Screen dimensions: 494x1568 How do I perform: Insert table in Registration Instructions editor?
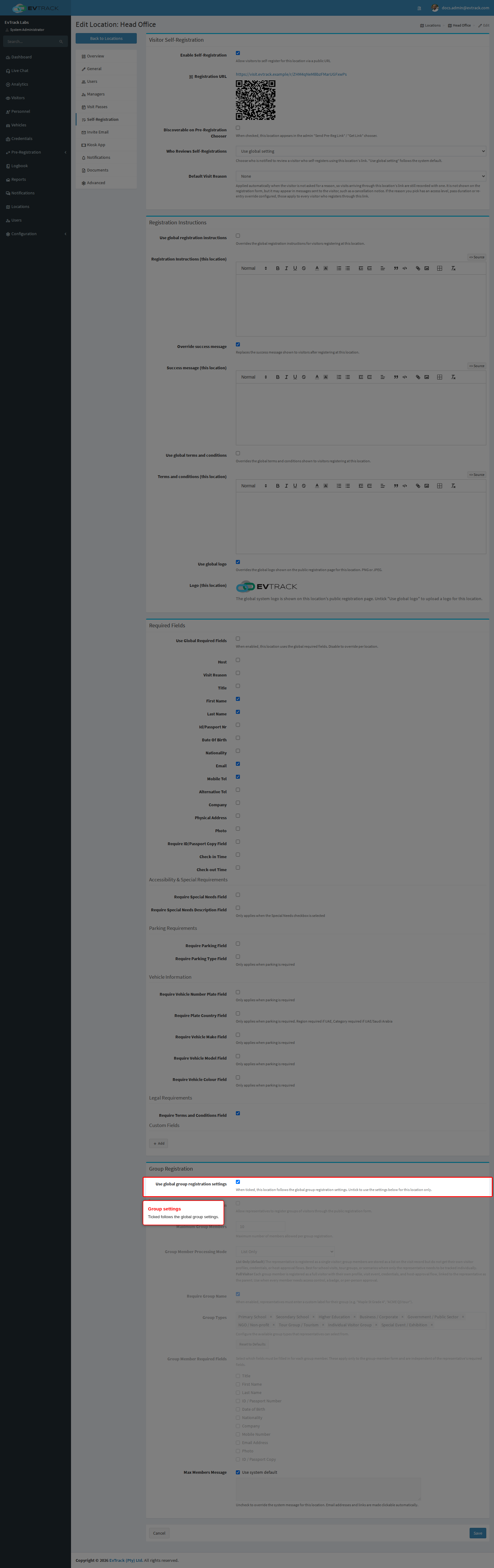439,269
